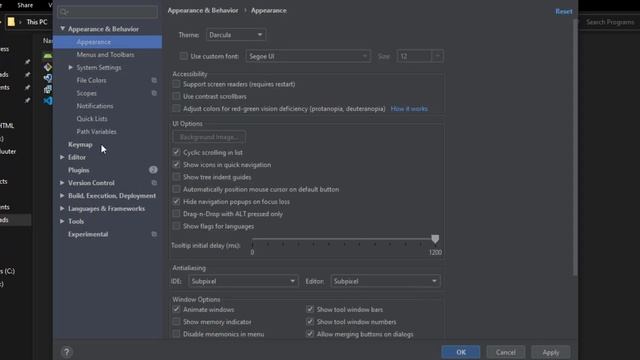Click the project-level icon beside Scopes
Screen dimensions: 640x360
[x=154, y=93]
